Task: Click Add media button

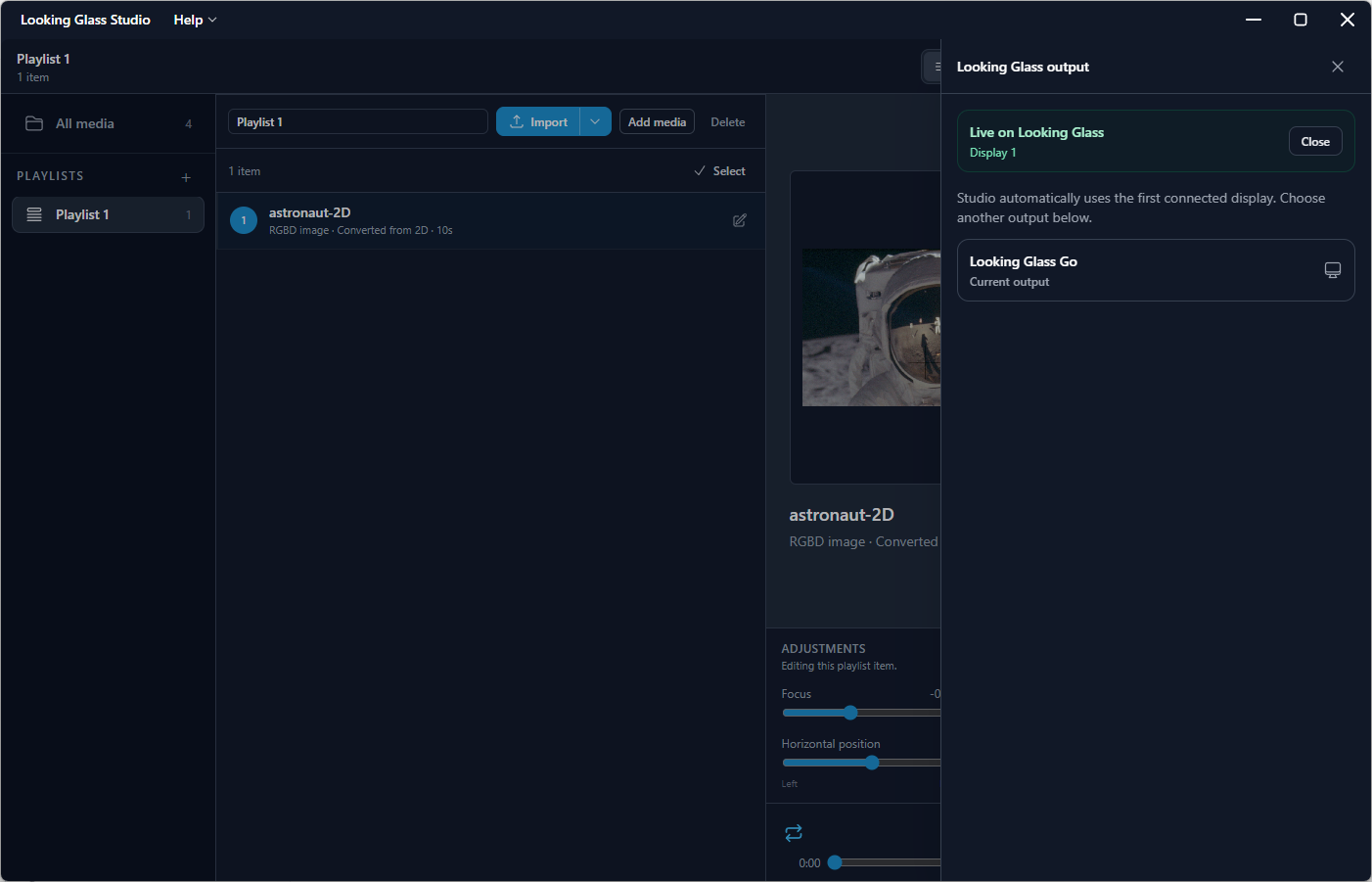Action: pos(657,121)
